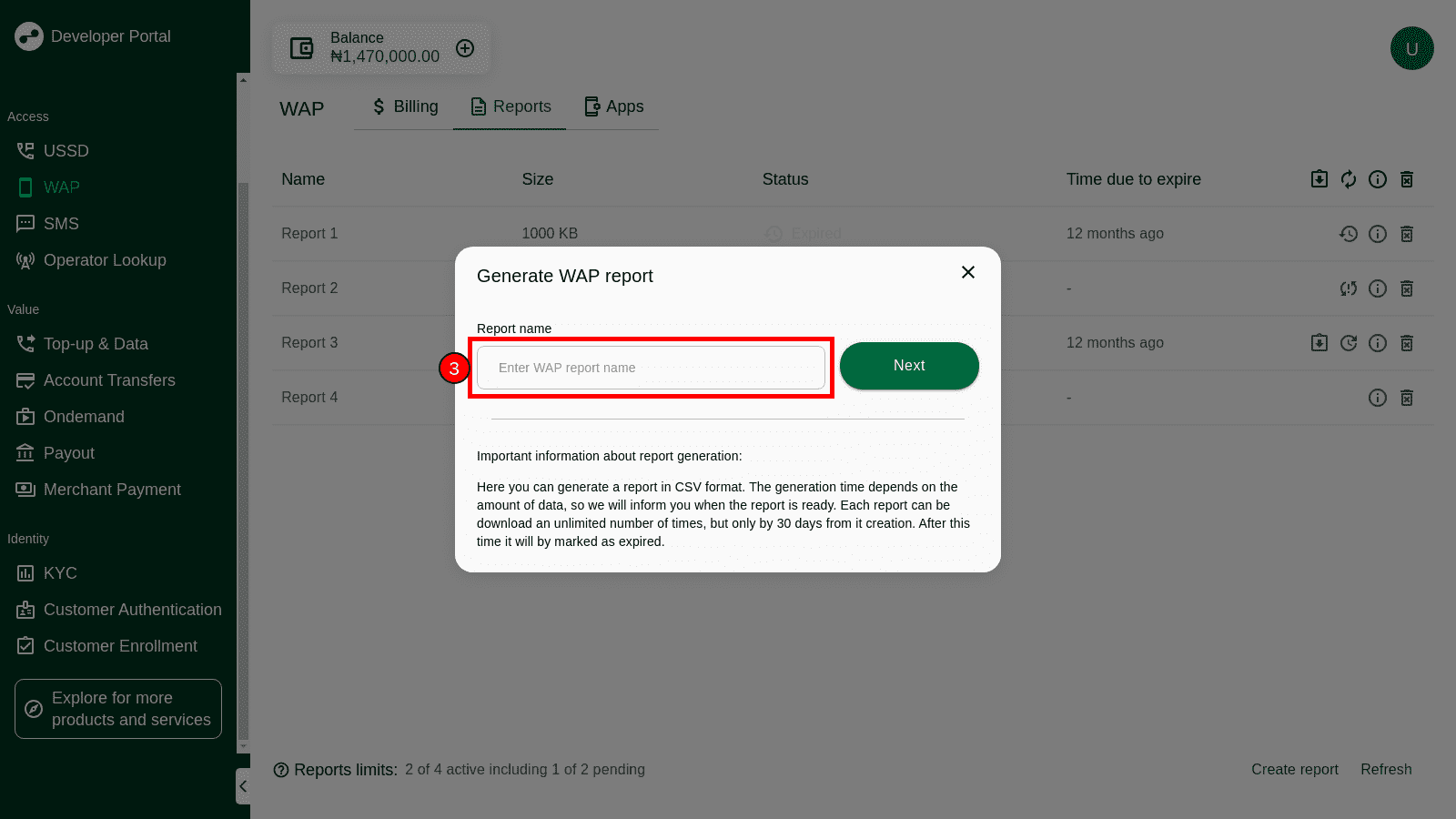Viewport: 1456px width, 819px height.
Task: Open the Reports tab
Action: [511, 106]
